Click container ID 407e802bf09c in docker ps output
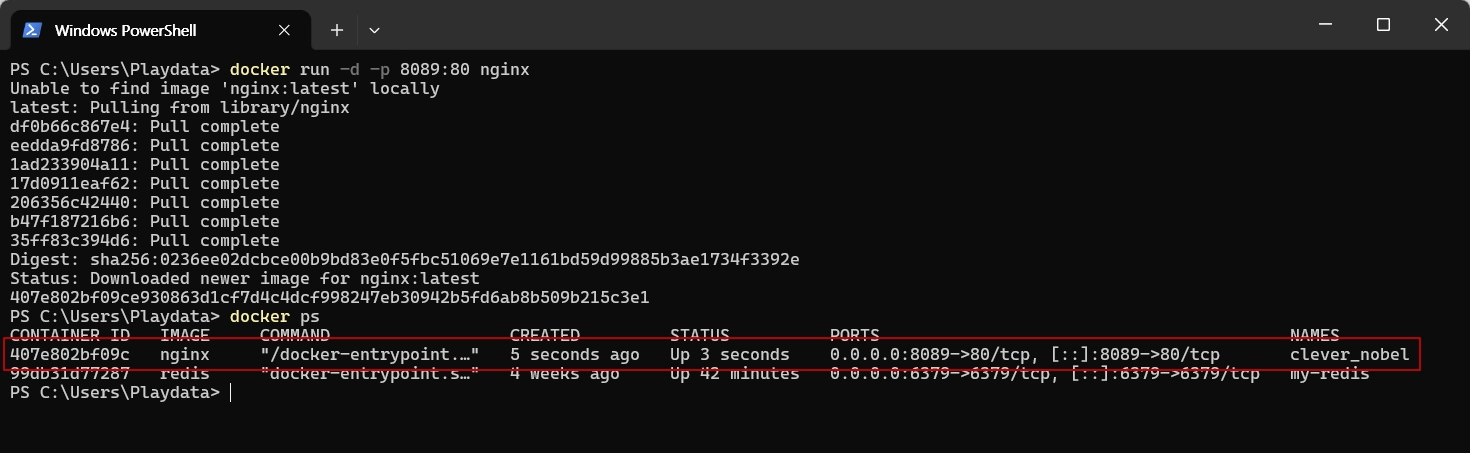 pyautogui.click(x=70, y=355)
